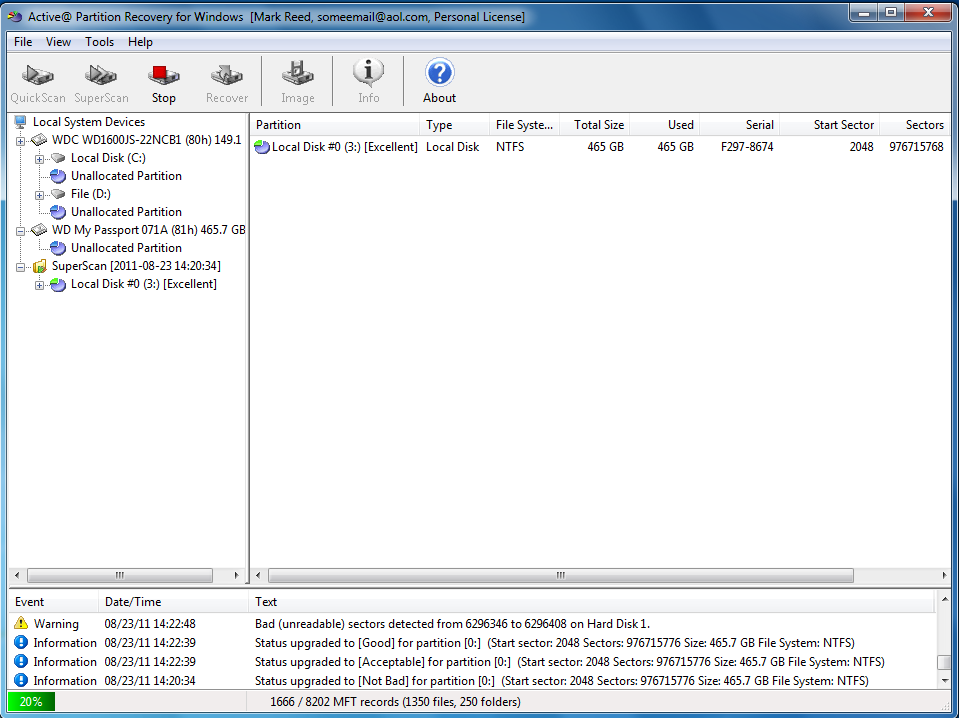Sort by the Serial column header
Screen dimensions: 960x718
click(740, 125)
